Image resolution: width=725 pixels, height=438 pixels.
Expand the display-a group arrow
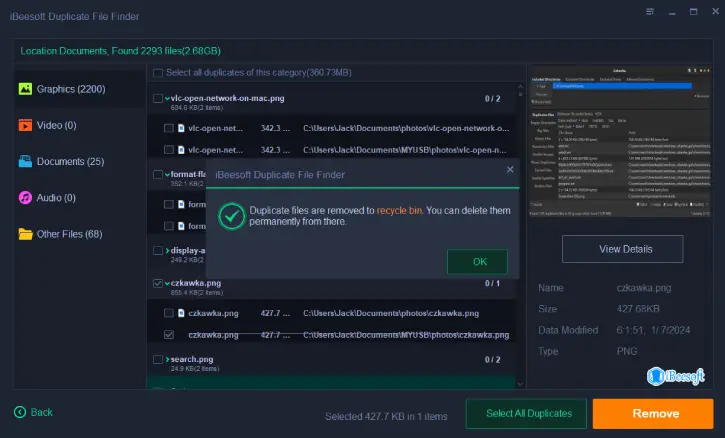167,251
